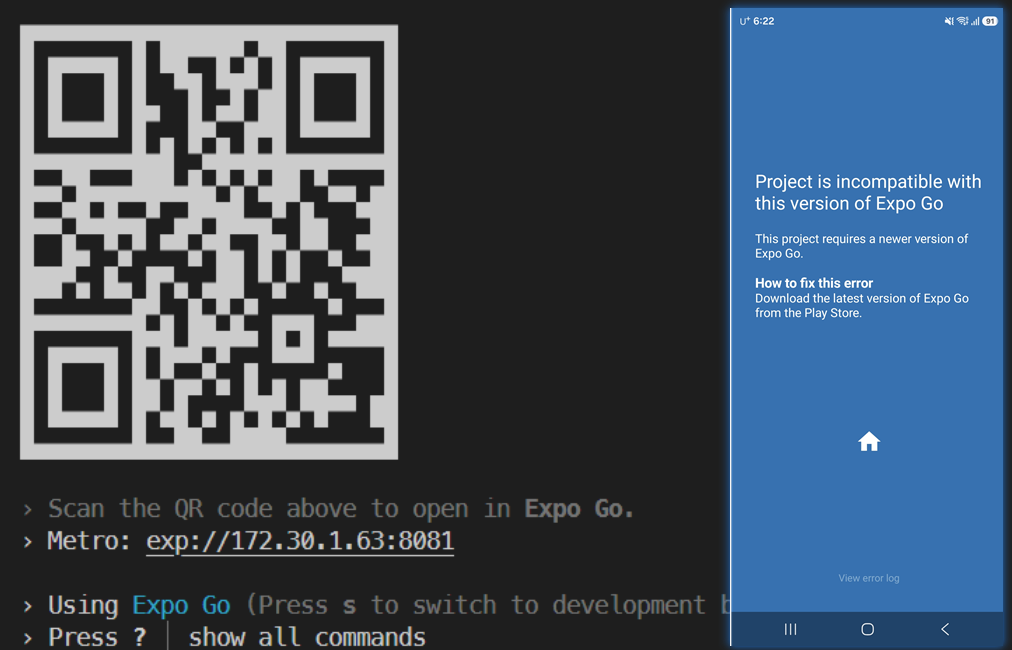Click the cyan "Expo Go" text in terminal

181,605
